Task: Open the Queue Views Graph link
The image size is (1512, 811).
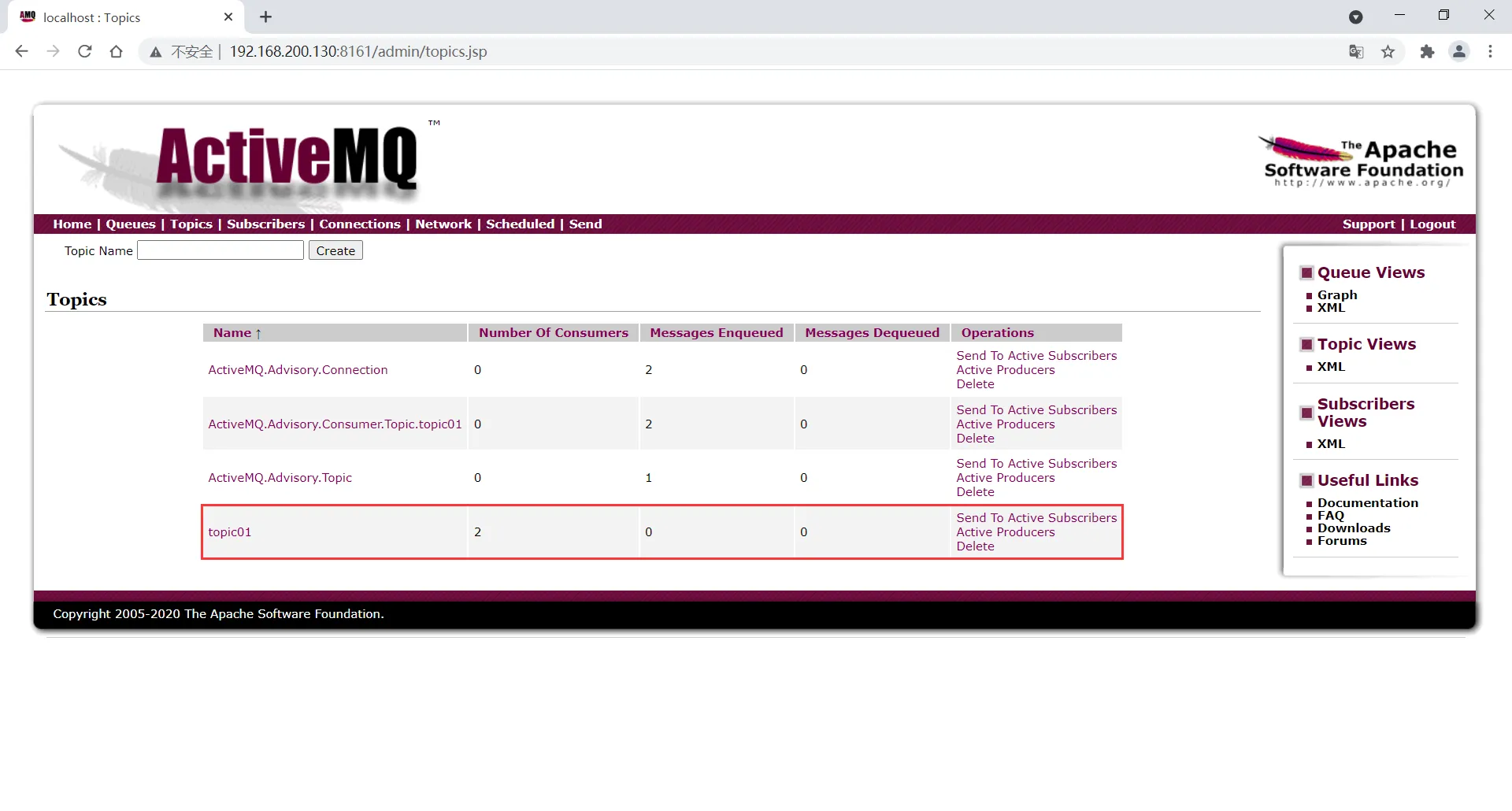Action: click(1337, 295)
